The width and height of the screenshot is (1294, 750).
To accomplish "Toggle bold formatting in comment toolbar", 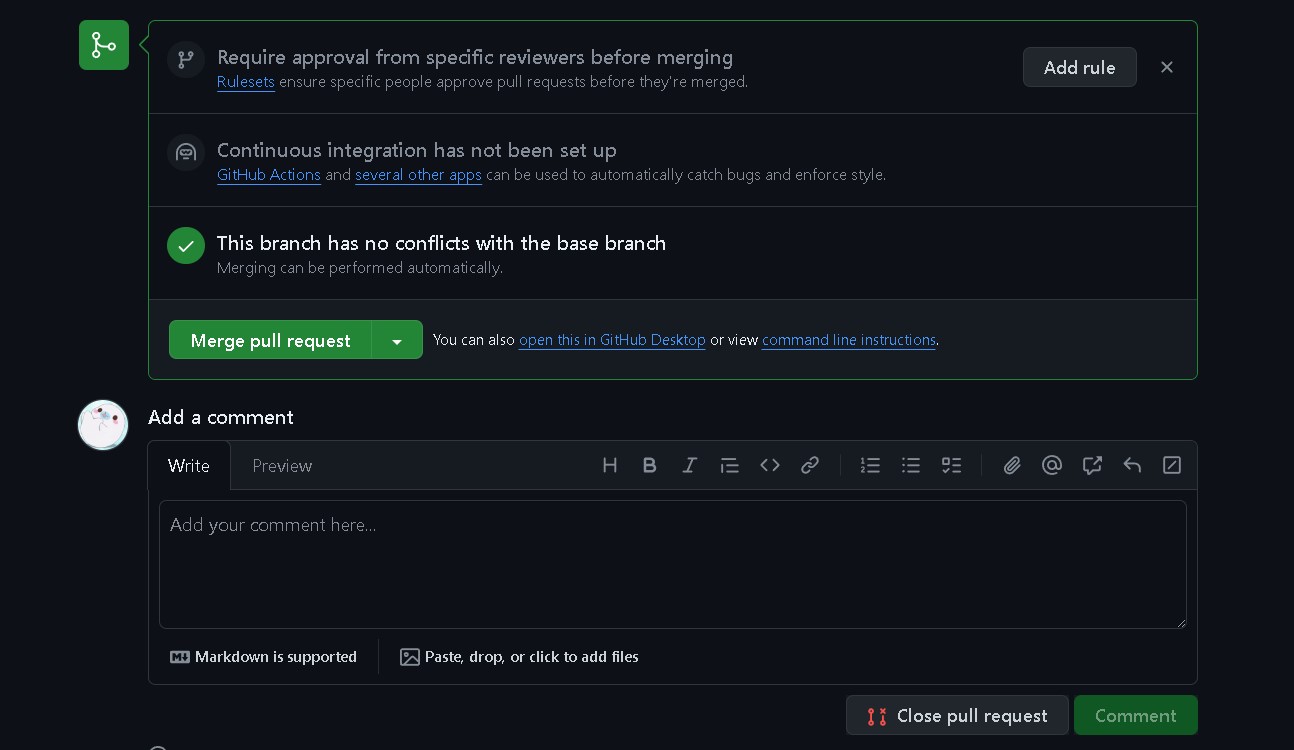I will [649, 465].
